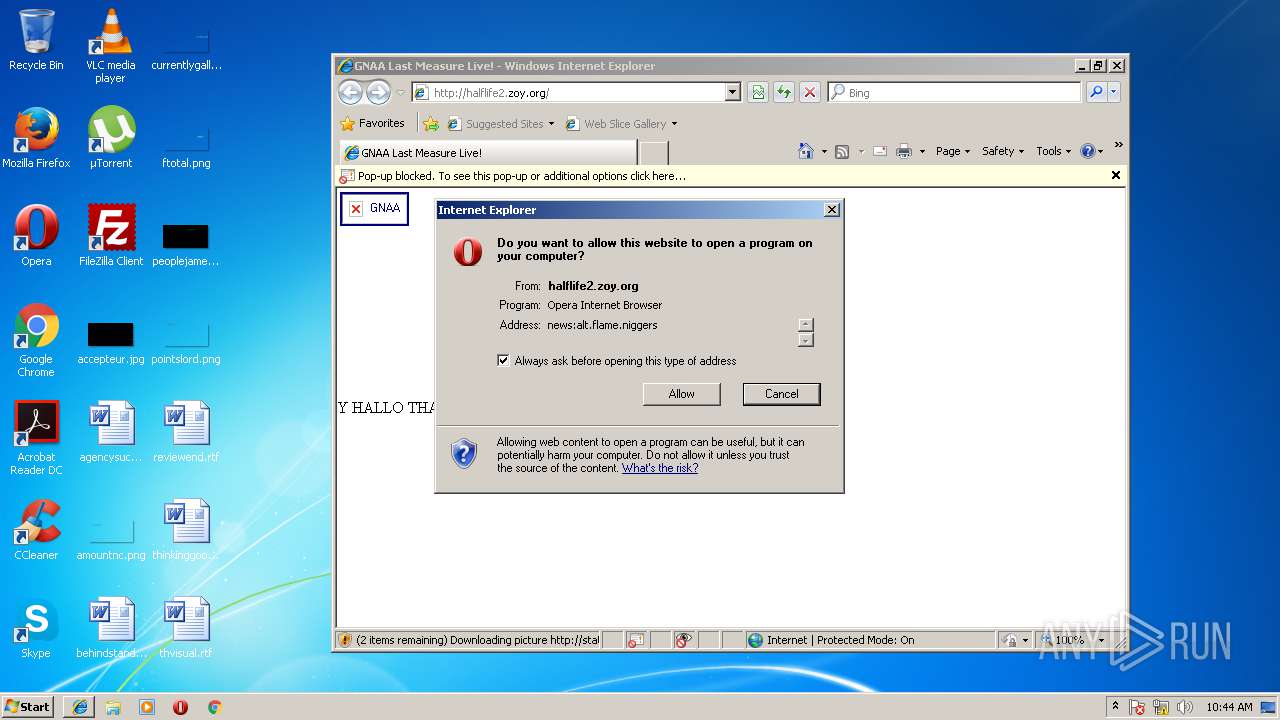Viewport: 1280px width, 720px height.
Task: Click the Opera icon in taskbar
Action: pyautogui.click(x=181, y=707)
